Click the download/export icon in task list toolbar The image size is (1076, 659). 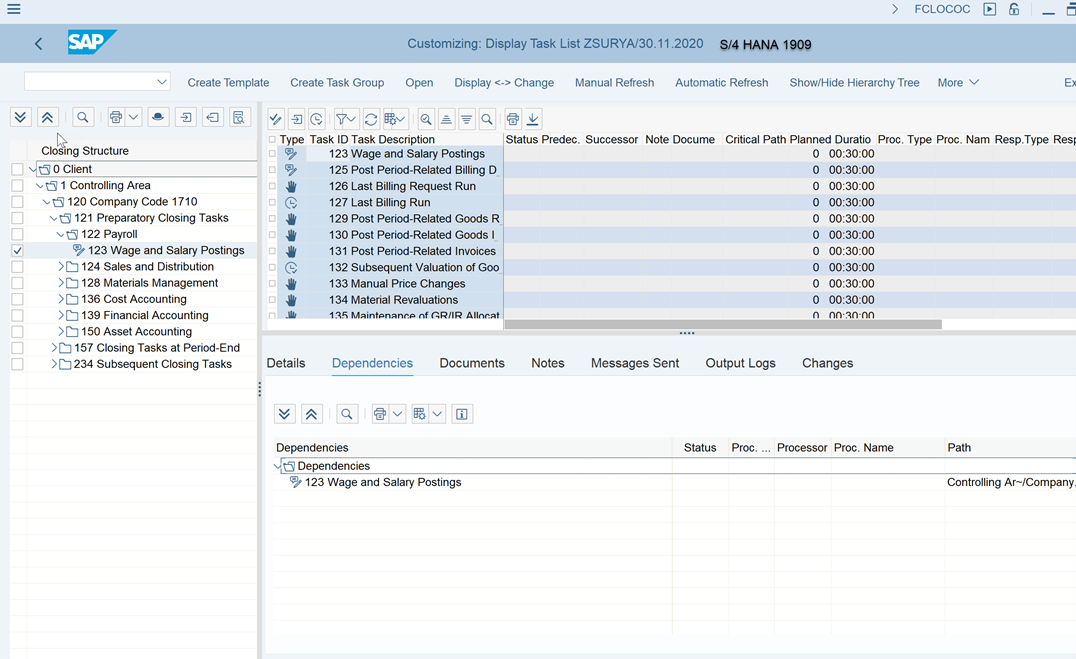(x=533, y=119)
